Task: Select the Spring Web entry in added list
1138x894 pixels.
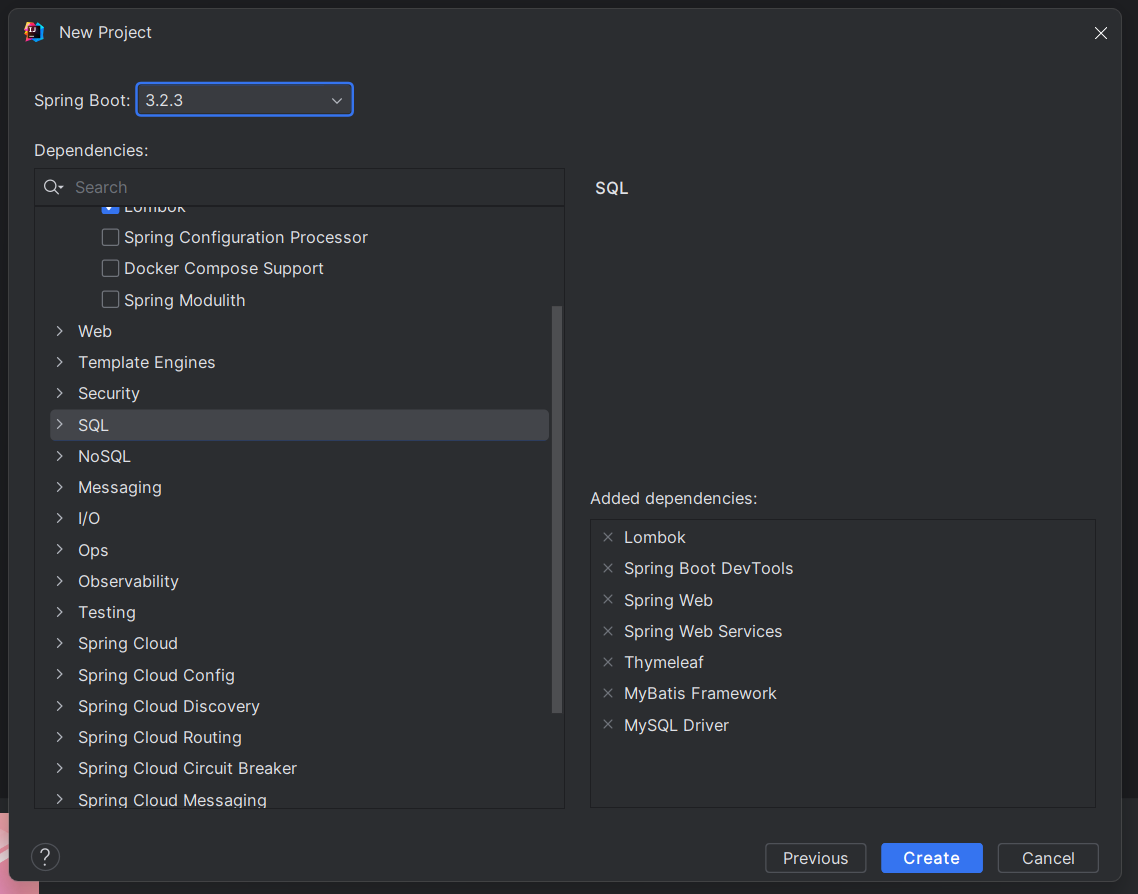Action: pos(668,600)
